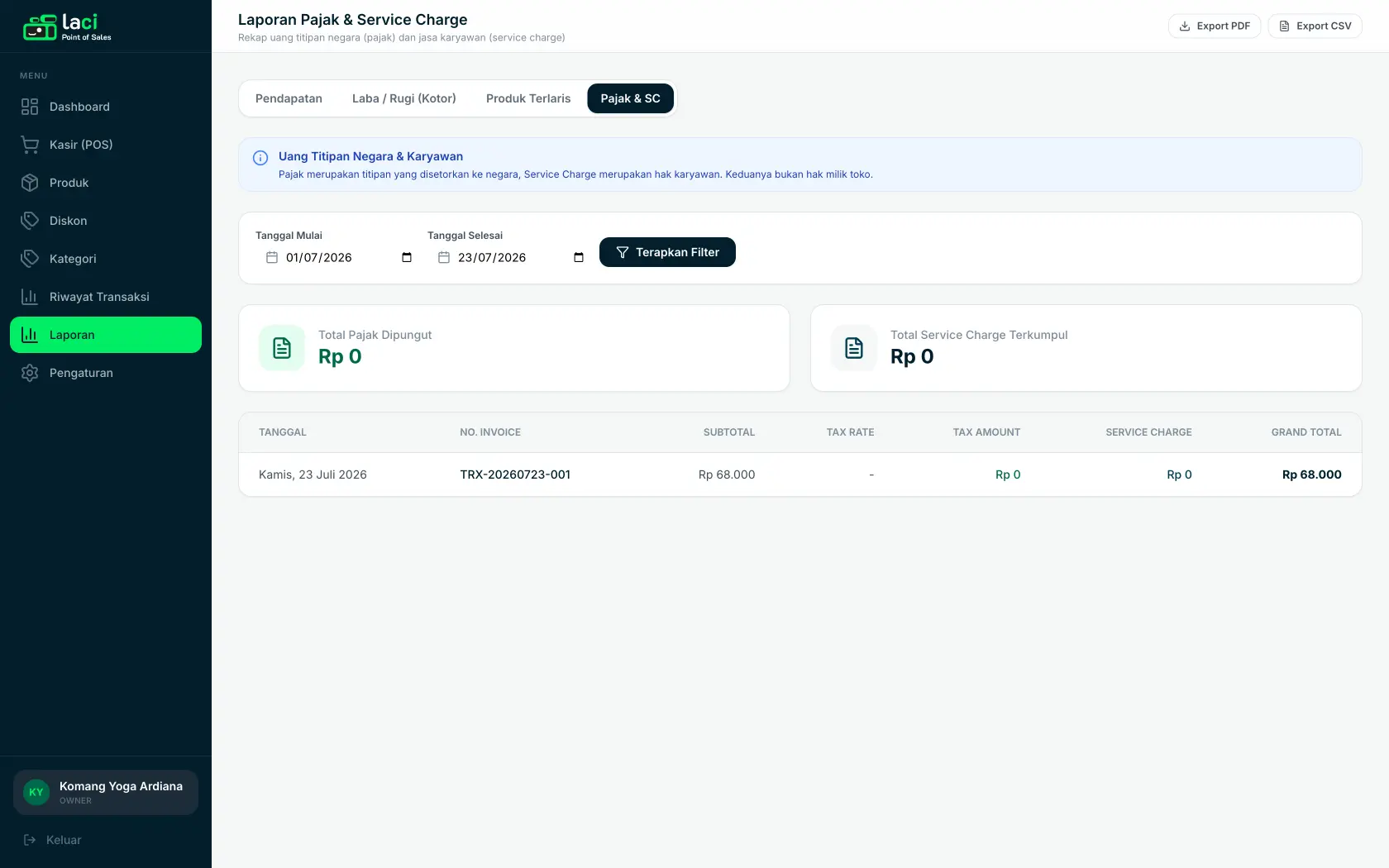Click the calendar icon left of Tanggal Selesai
This screenshot has height=868, width=1389.
tap(444, 258)
